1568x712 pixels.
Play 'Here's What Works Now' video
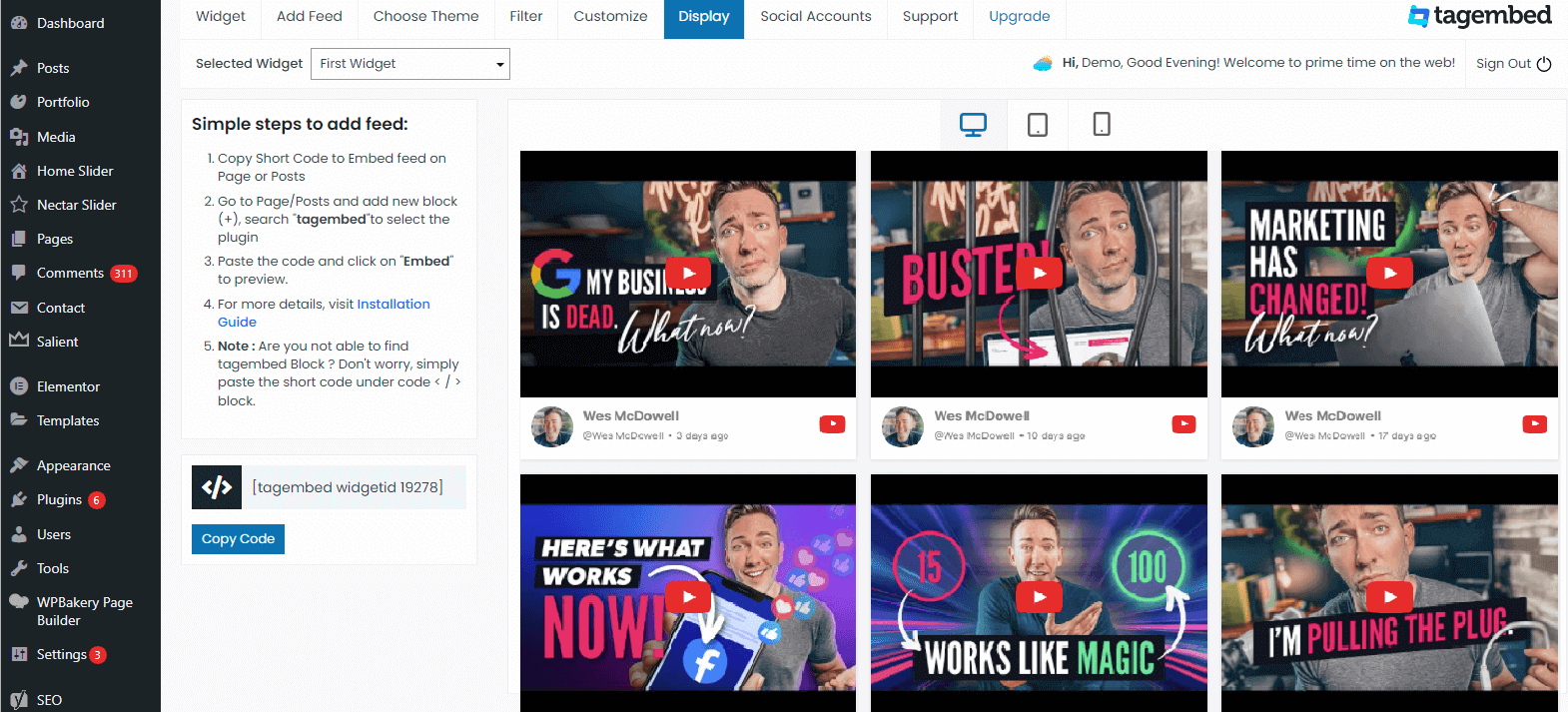point(688,597)
